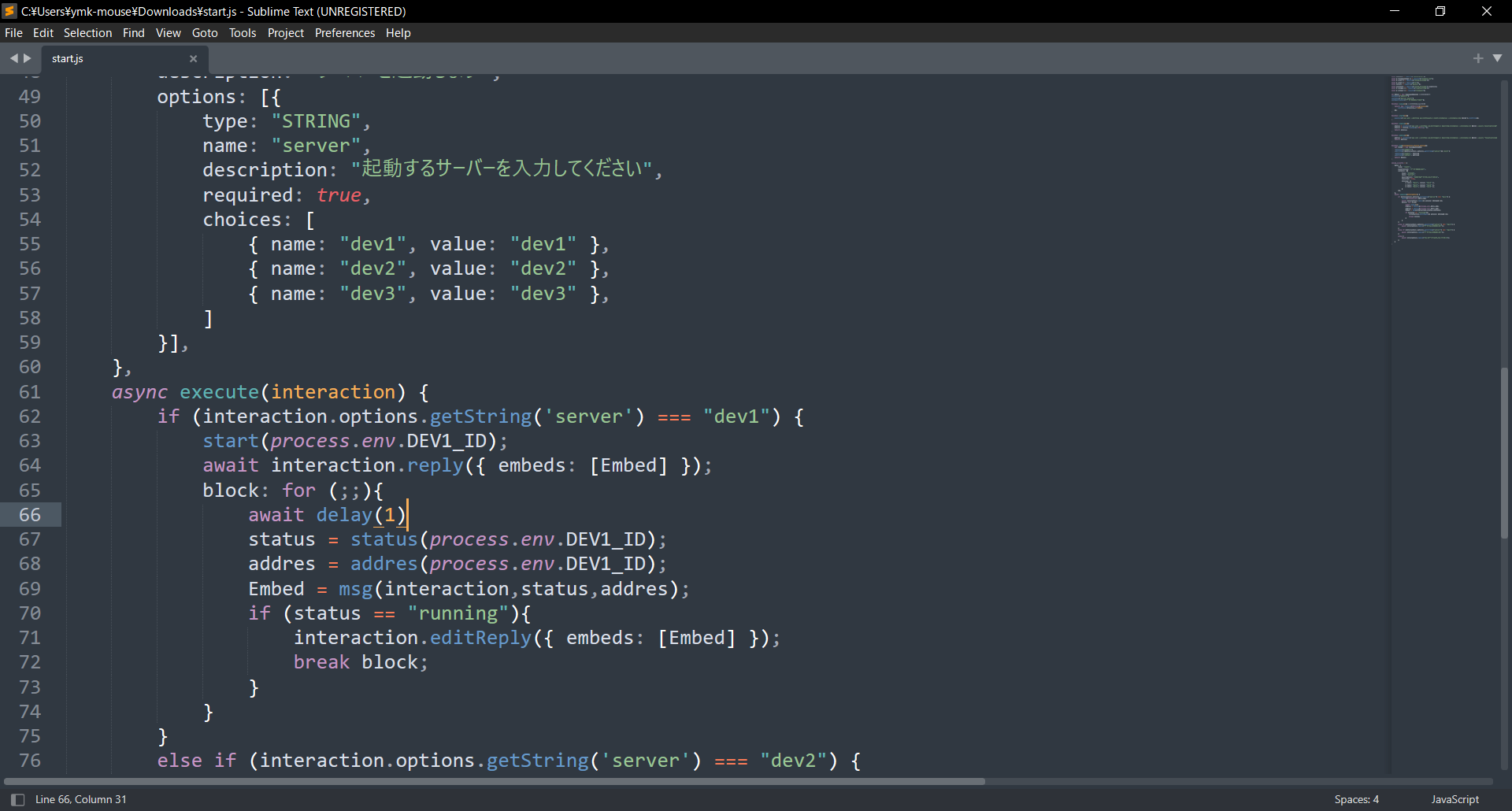Click the execute function name
Image resolution: width=1512 pixels, height=811 pixels.
219,392
